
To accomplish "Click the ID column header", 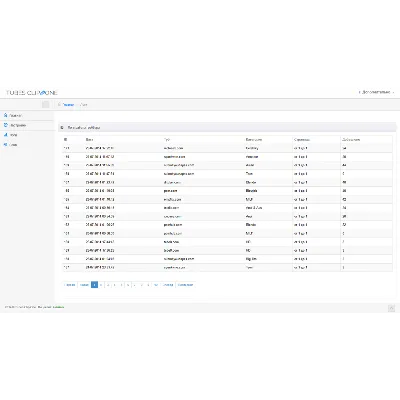I will pyautogui.click(x=65, y=140).
